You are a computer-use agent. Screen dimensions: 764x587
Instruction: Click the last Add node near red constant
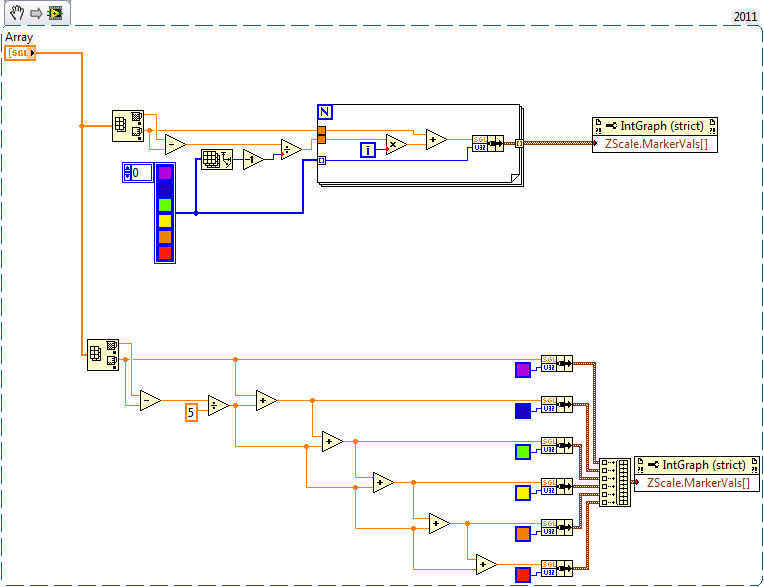[486, 565]
